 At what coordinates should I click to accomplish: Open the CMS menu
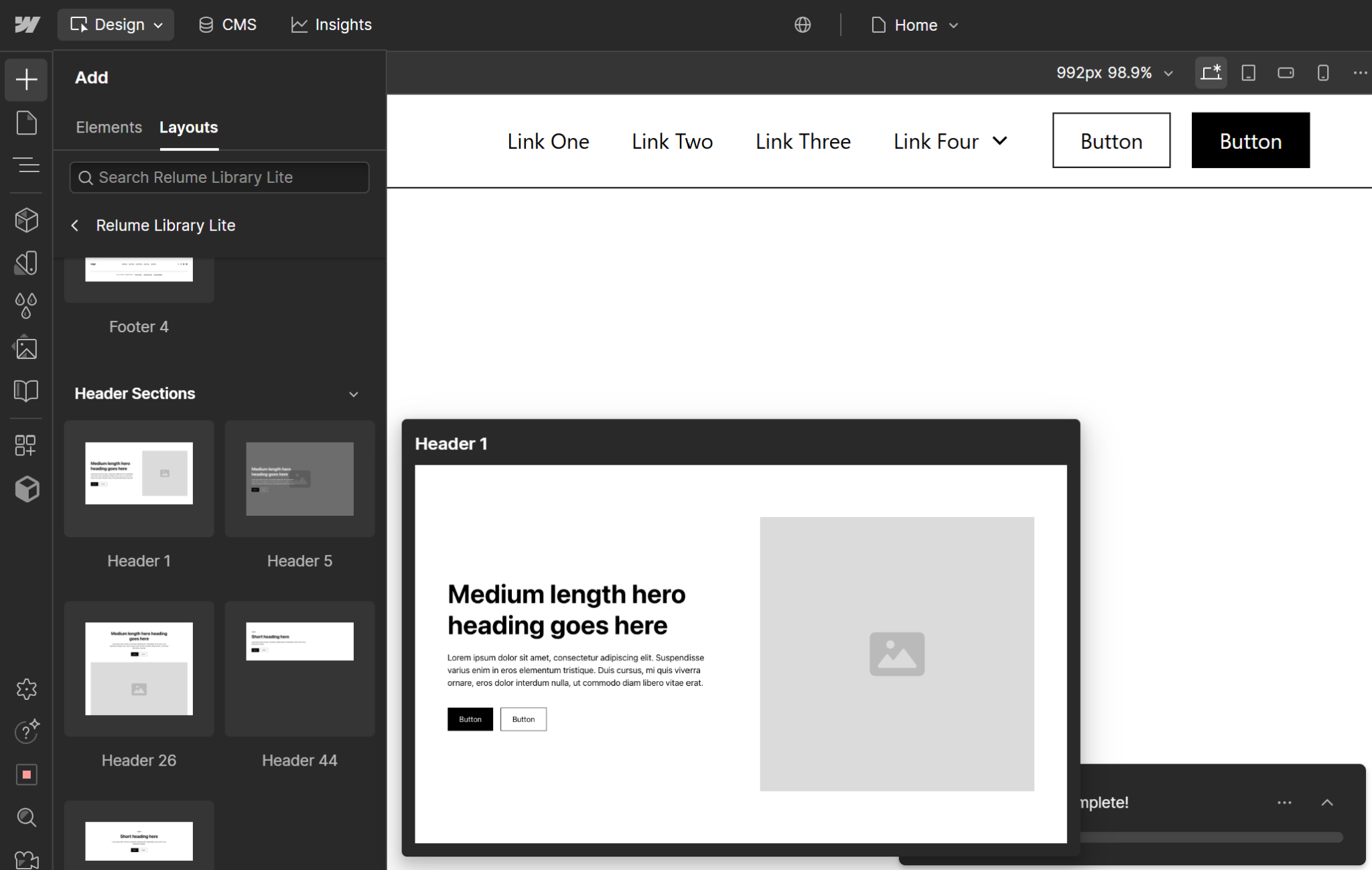click(x=228, y=25)
